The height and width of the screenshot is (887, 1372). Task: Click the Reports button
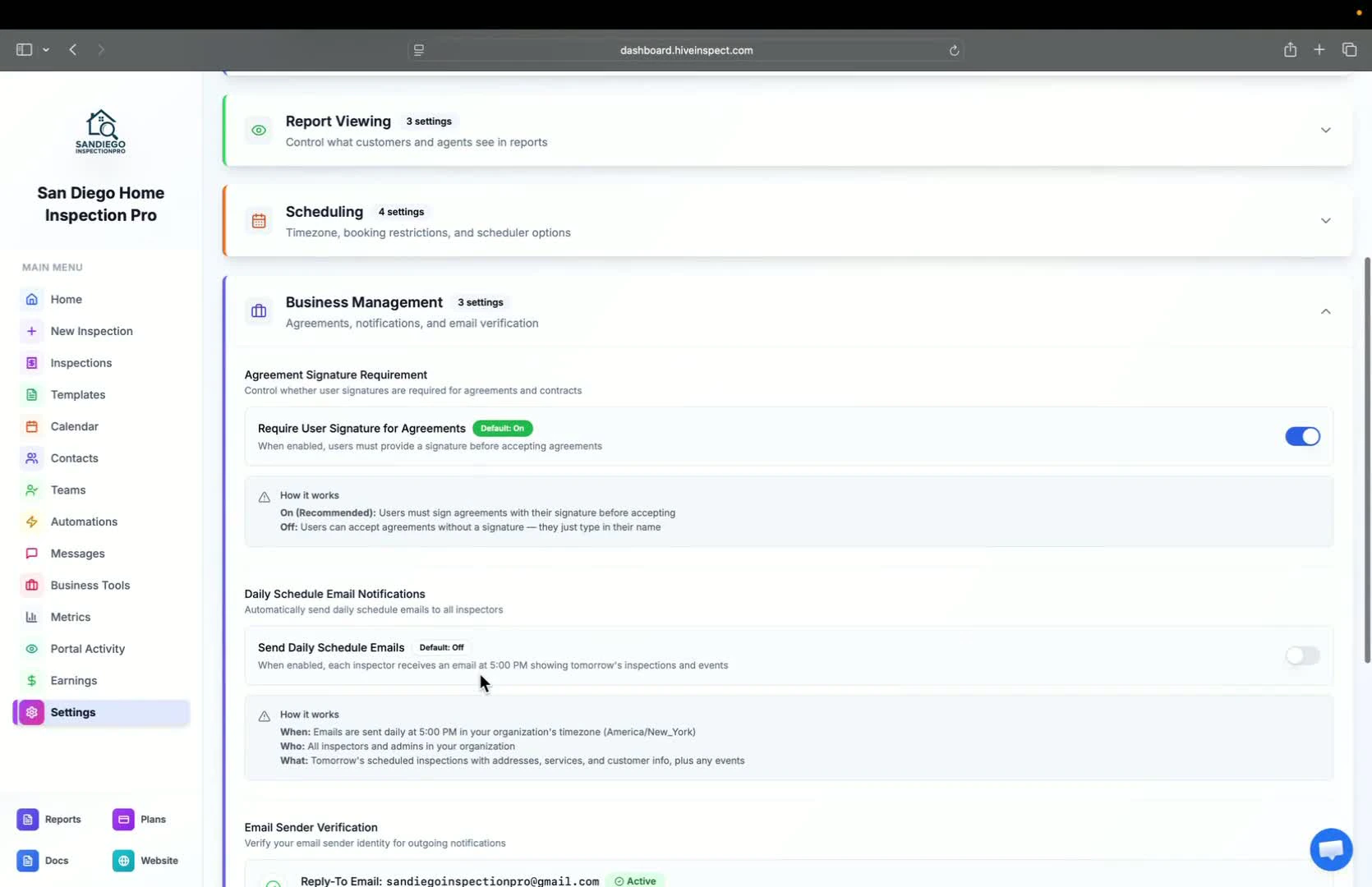pyautogui.click(x=49, y=819)
